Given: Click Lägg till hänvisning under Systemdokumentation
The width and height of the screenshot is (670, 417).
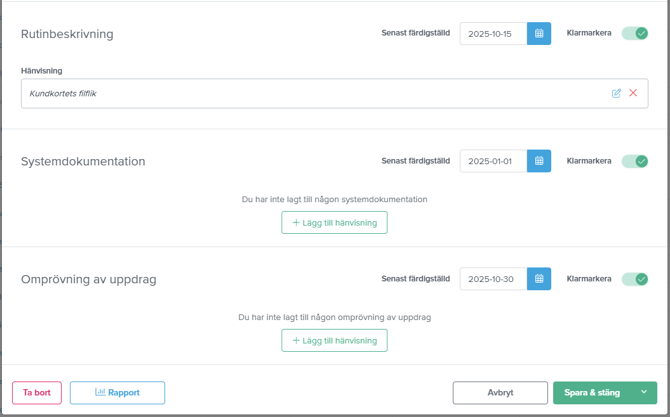Looking at the screenshot, I should pos(334,222).
